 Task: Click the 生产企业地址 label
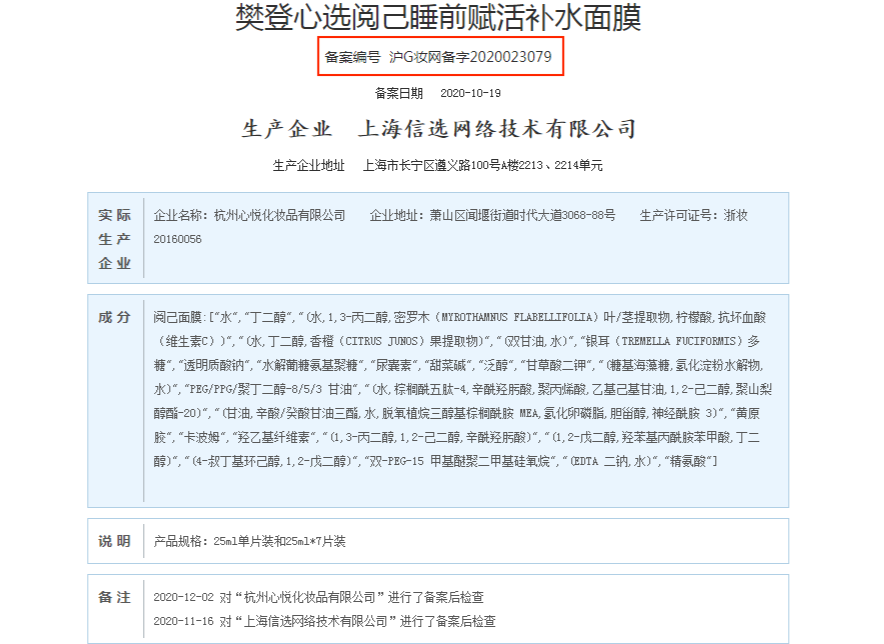(x=308, y=165)
